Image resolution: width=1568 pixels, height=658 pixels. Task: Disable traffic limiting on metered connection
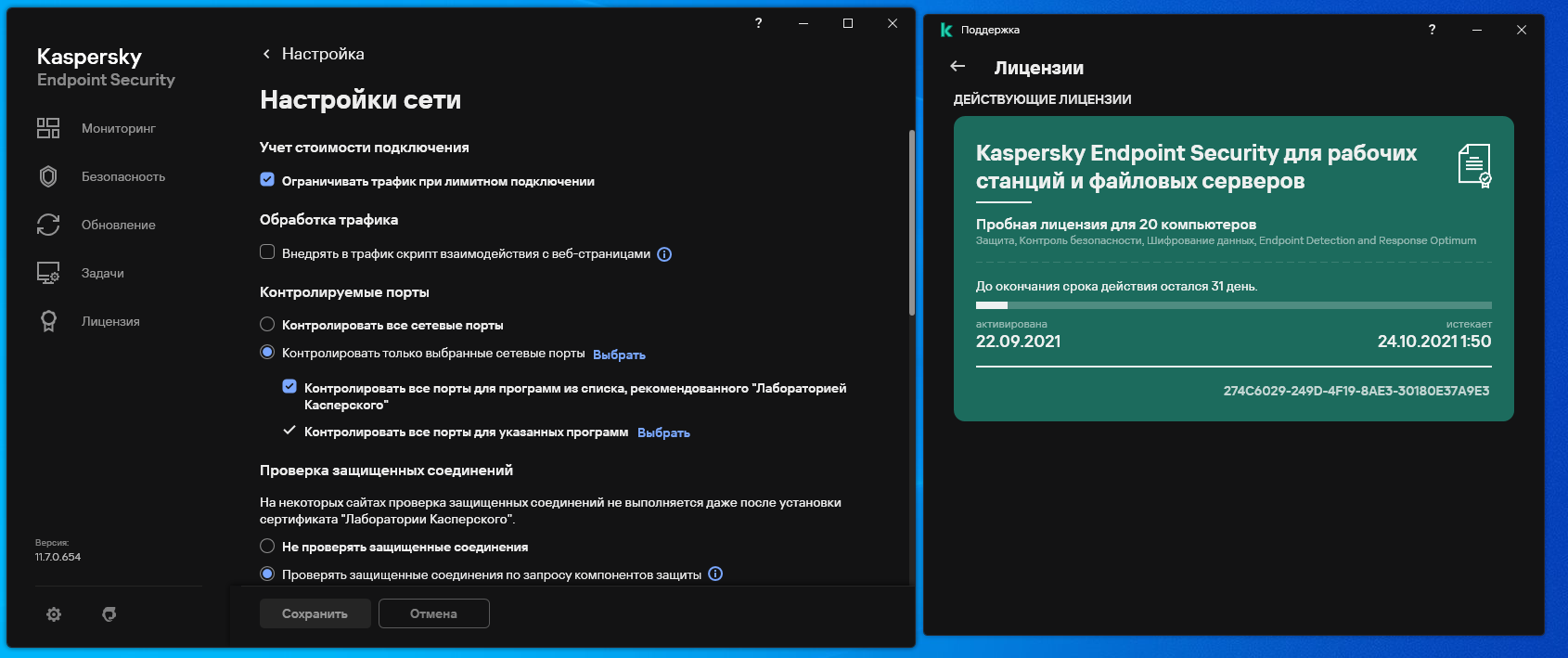267,179
